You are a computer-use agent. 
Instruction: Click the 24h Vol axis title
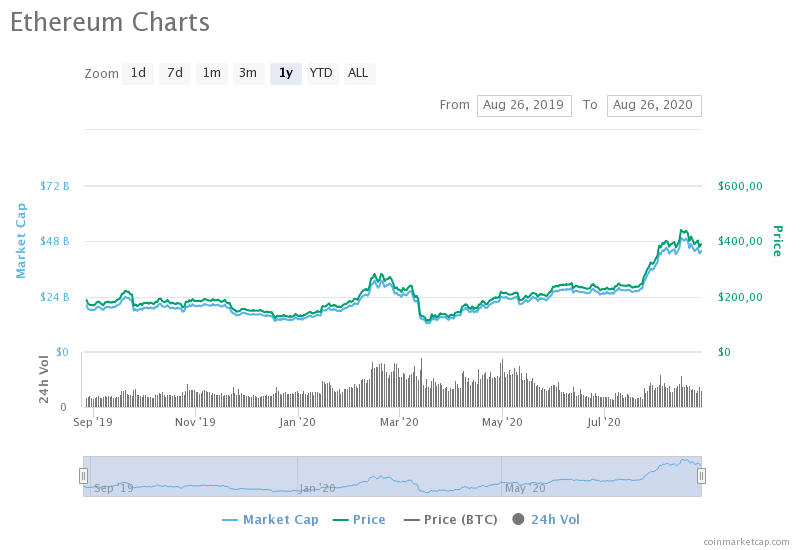pos(44,380)
